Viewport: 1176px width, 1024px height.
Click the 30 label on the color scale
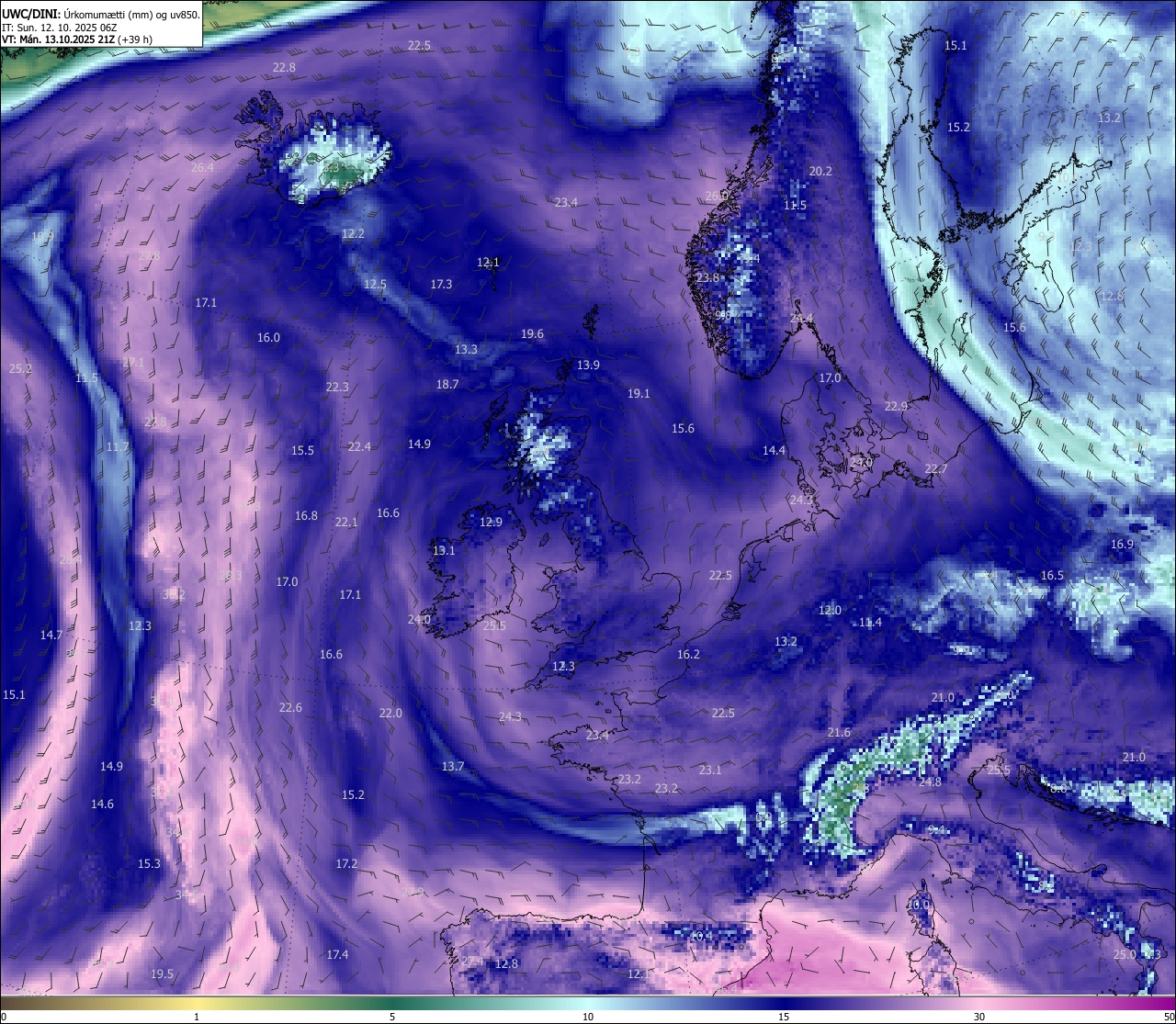[979, 1017]
